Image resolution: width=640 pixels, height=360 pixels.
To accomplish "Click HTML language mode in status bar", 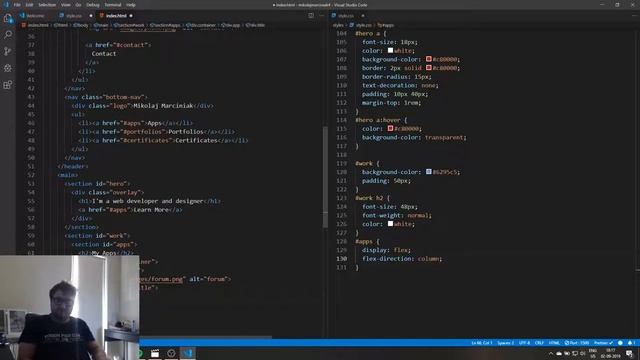I will tap(554, 343).
